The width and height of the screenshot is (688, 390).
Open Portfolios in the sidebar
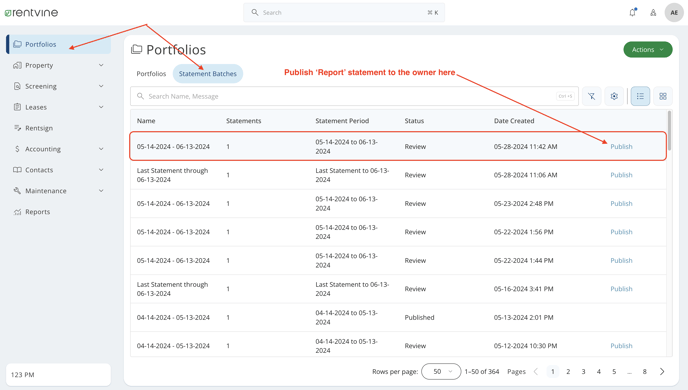pos(58,44)
